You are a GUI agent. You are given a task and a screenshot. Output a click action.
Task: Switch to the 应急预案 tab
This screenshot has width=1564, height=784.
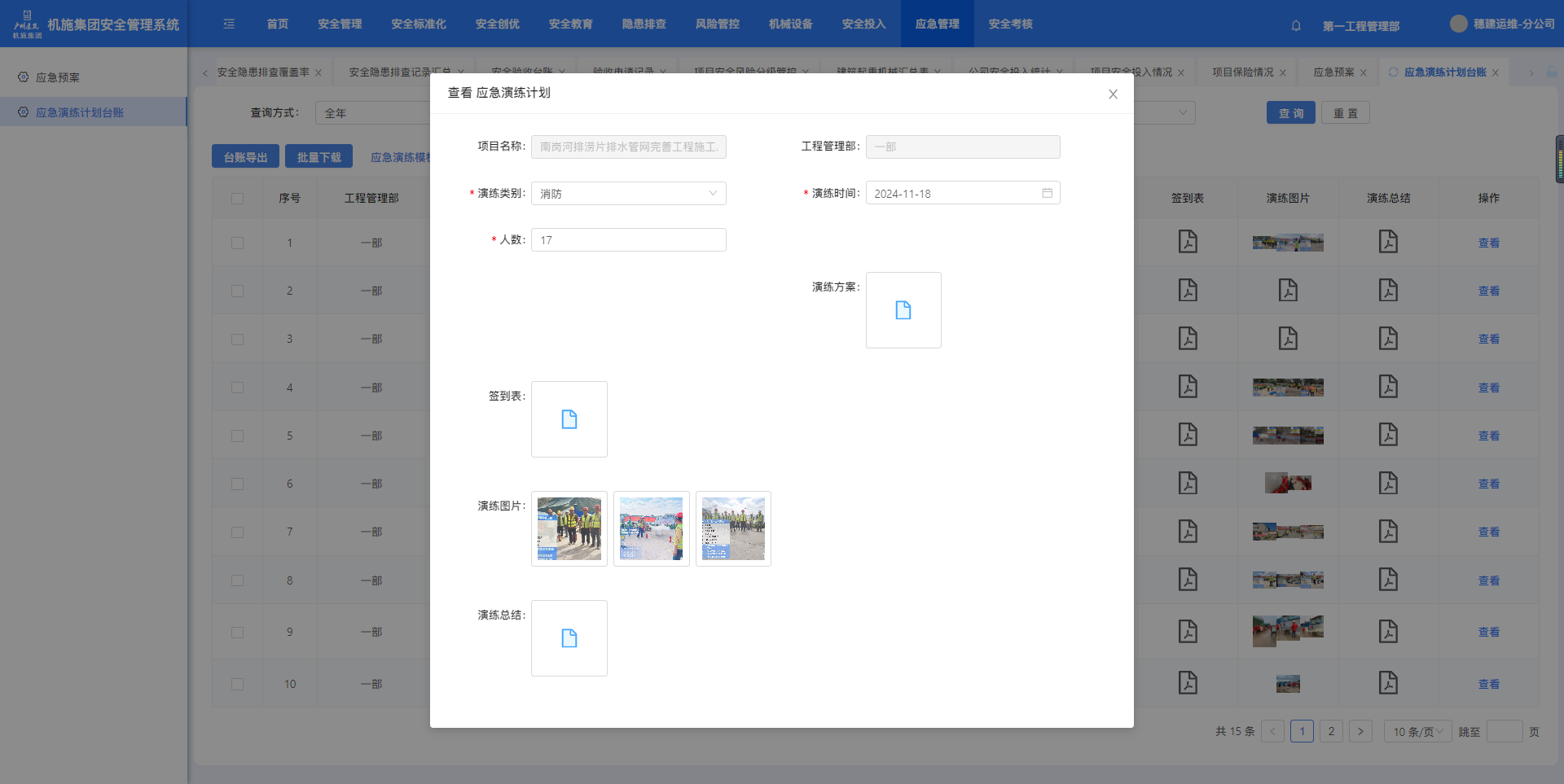pyautogui.click(x=1333, y=72)
